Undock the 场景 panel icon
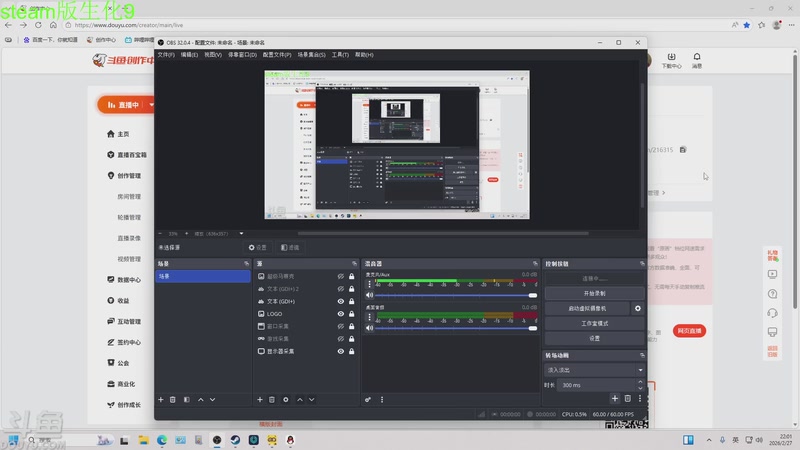Viewport: 800px width, 450px height. (x=246, y=263)
